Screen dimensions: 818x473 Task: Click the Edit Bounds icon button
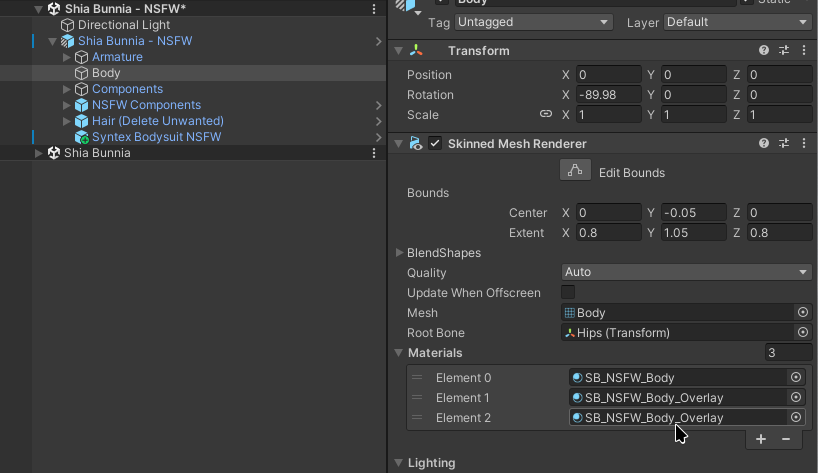click(574, 172)
